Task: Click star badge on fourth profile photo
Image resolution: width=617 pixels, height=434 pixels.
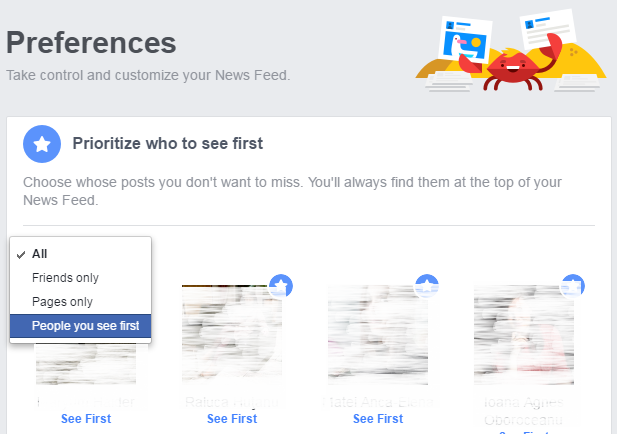Action: (x=573, y=286)
